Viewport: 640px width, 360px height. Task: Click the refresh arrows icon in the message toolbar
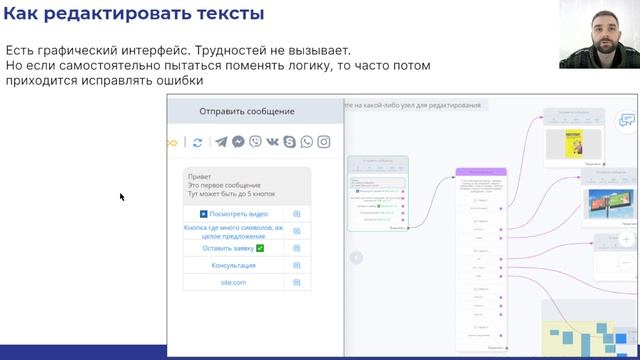coord(198,142)
